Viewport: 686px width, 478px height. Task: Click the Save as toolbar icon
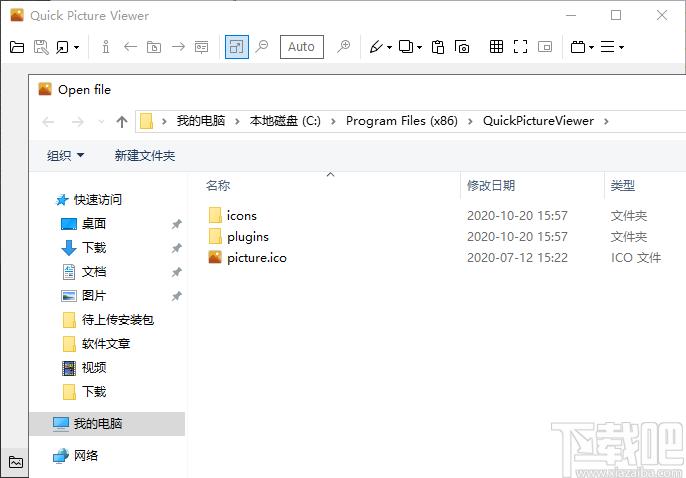(x=41, y=47)
